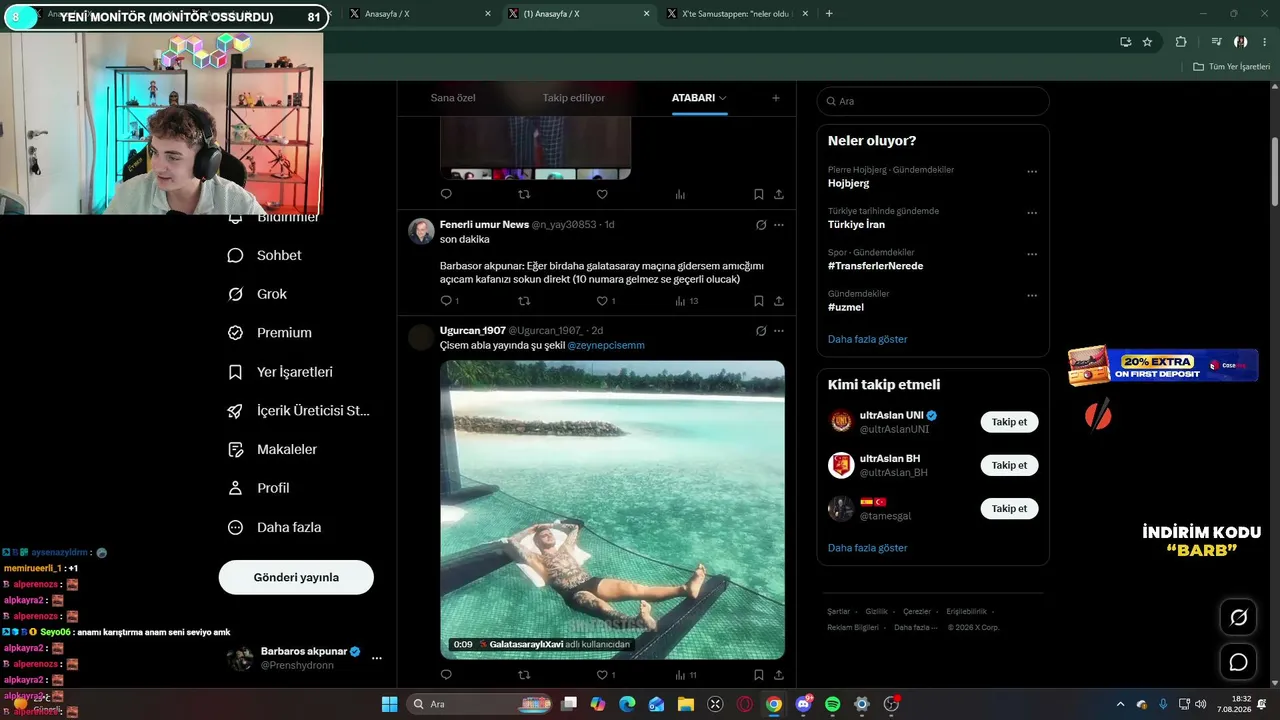Share the Ugurcan_1907 video post
This screenshot has width=1280, height=720.
click(779, 675)
